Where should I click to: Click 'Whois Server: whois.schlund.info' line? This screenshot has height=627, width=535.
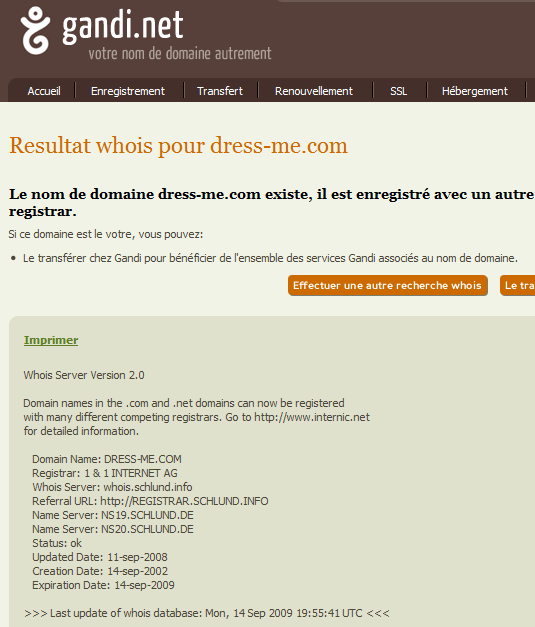112,487
